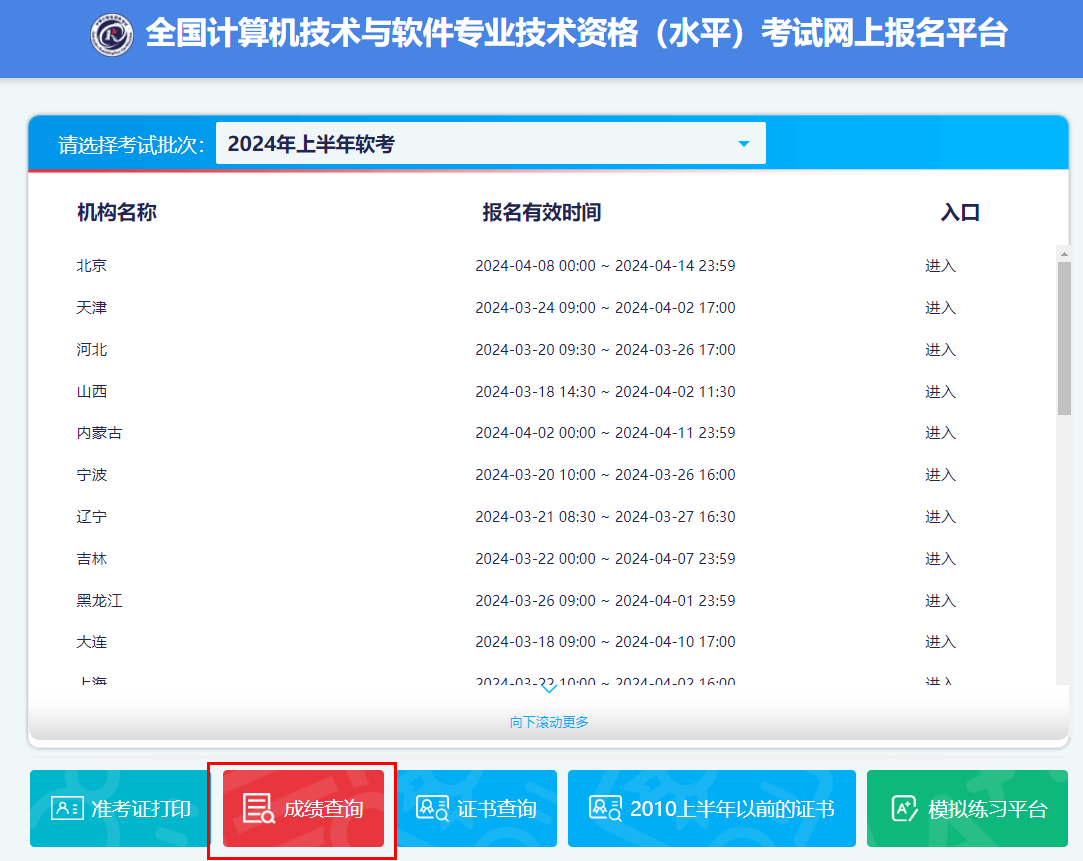Click the institution name 内蒙古
1083x861 pixels.
point(99,433)
